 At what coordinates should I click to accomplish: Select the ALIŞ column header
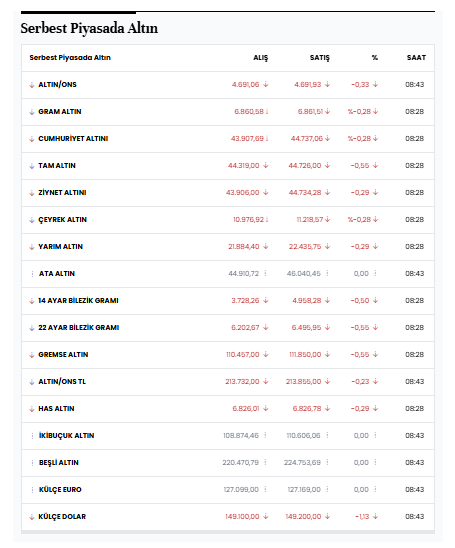tap(261, 58)
